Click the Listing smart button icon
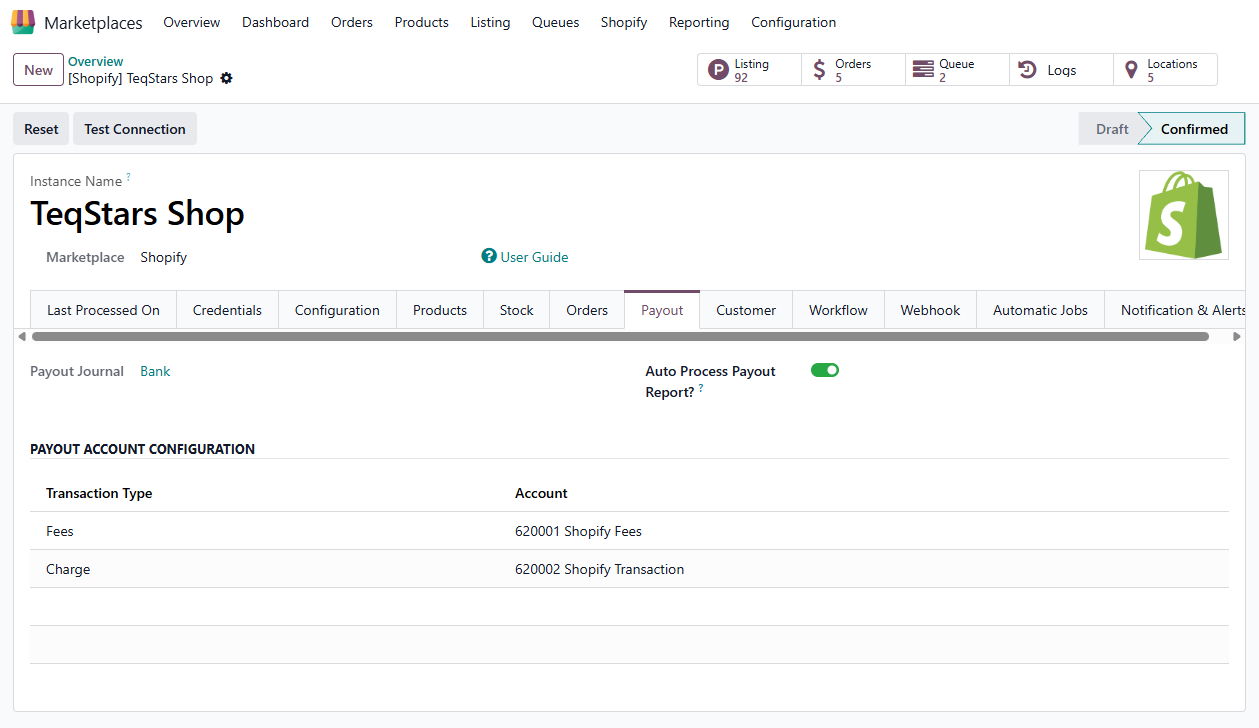The image size is (1259, 728). (x=718, y=70)
